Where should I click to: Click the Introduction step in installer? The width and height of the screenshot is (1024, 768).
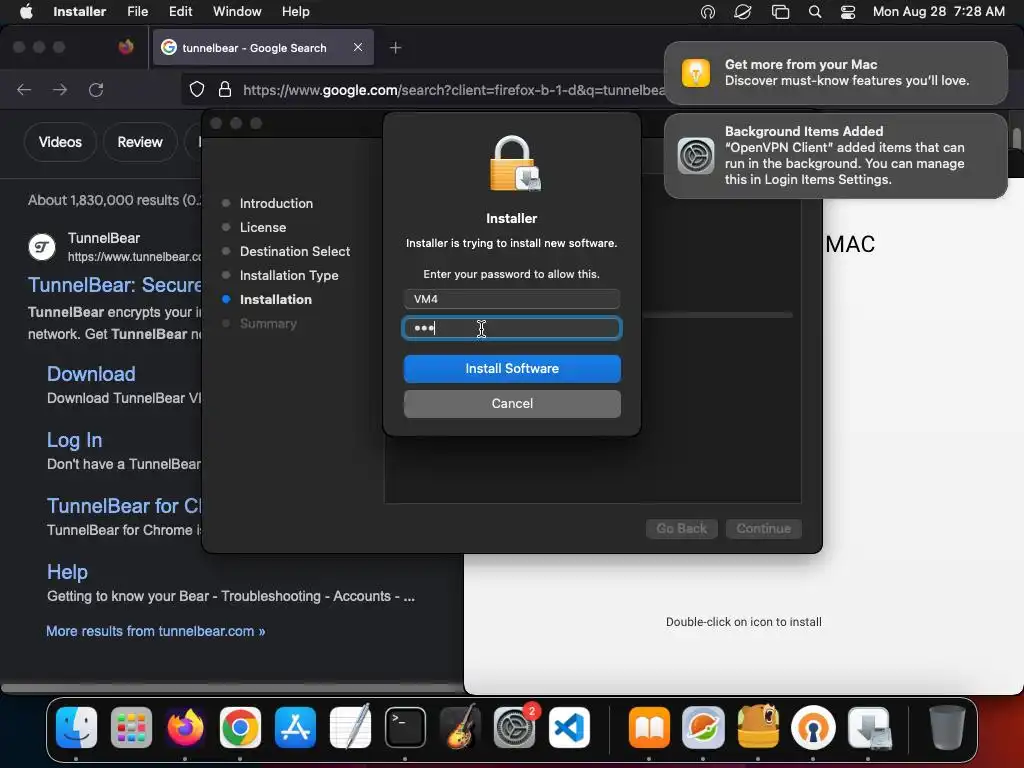(276, 203)
